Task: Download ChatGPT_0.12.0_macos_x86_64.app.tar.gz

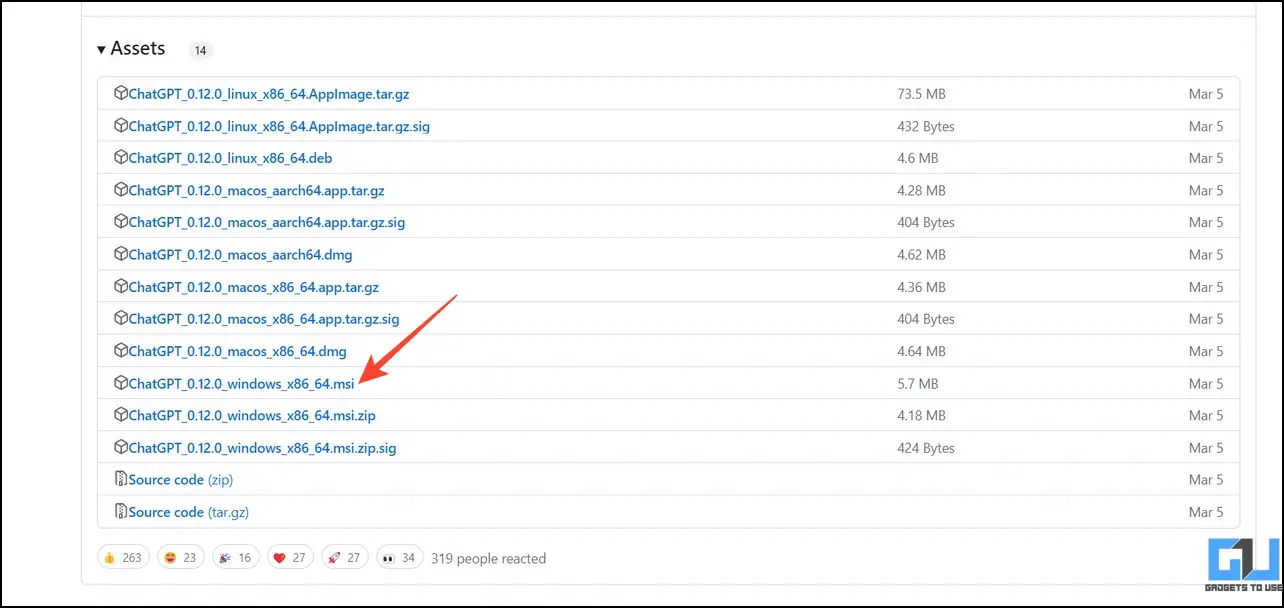Action: 254,287
